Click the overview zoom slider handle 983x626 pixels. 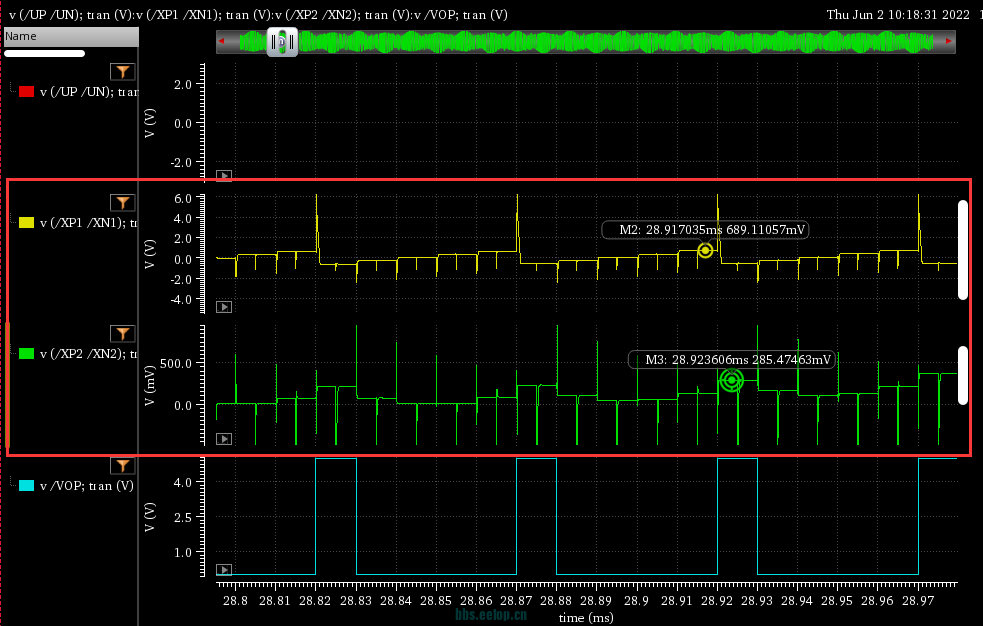click(x=282, y=42)
